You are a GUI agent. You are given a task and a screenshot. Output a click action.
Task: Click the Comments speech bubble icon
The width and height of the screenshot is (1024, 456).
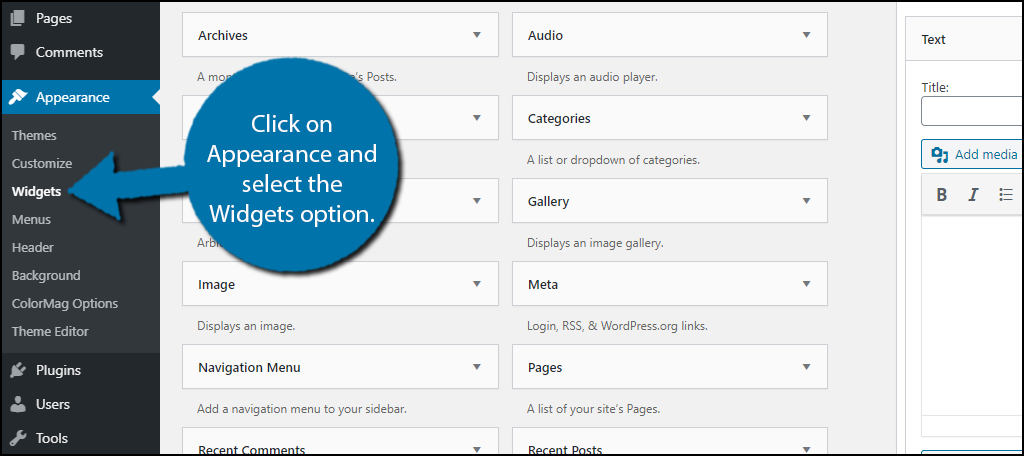click(18, 52)
